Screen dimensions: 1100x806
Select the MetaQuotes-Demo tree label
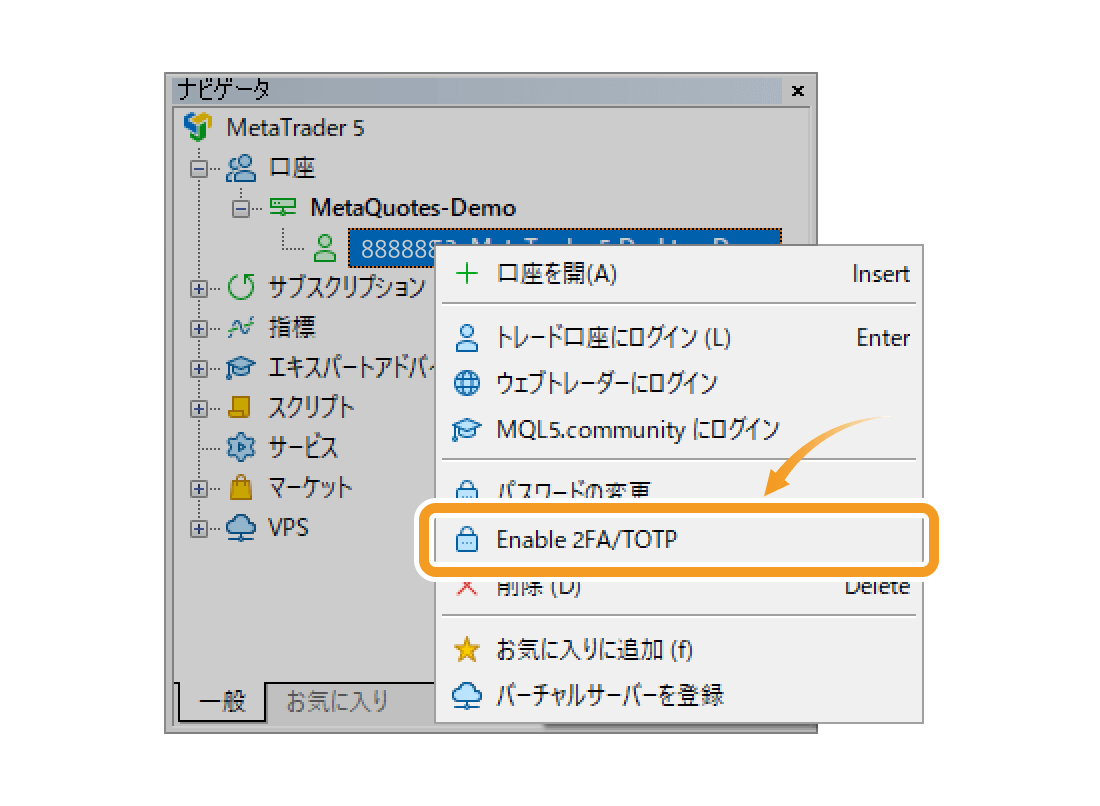pyautogui.click(x=413, y=208)
